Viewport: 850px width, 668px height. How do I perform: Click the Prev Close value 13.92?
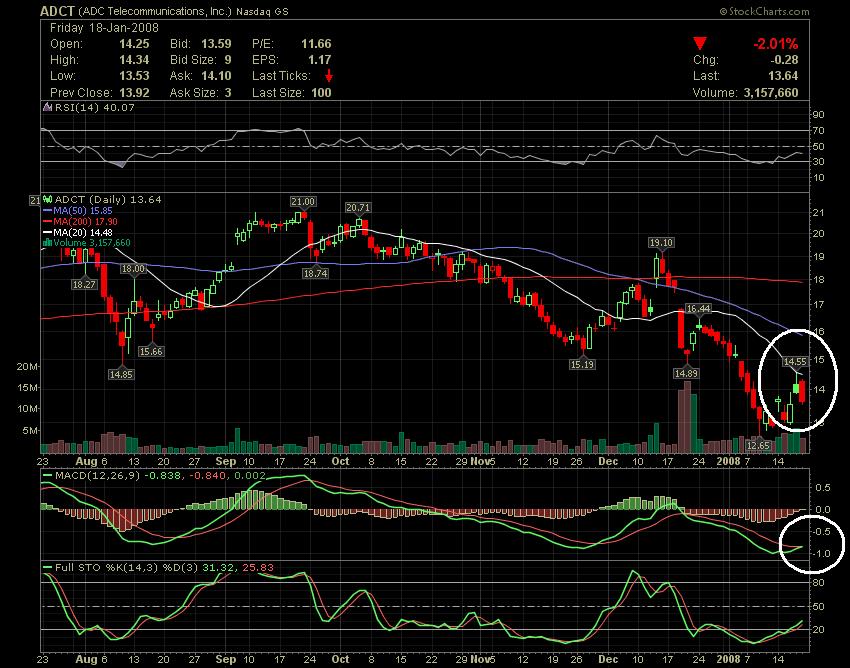click(134, 93)
